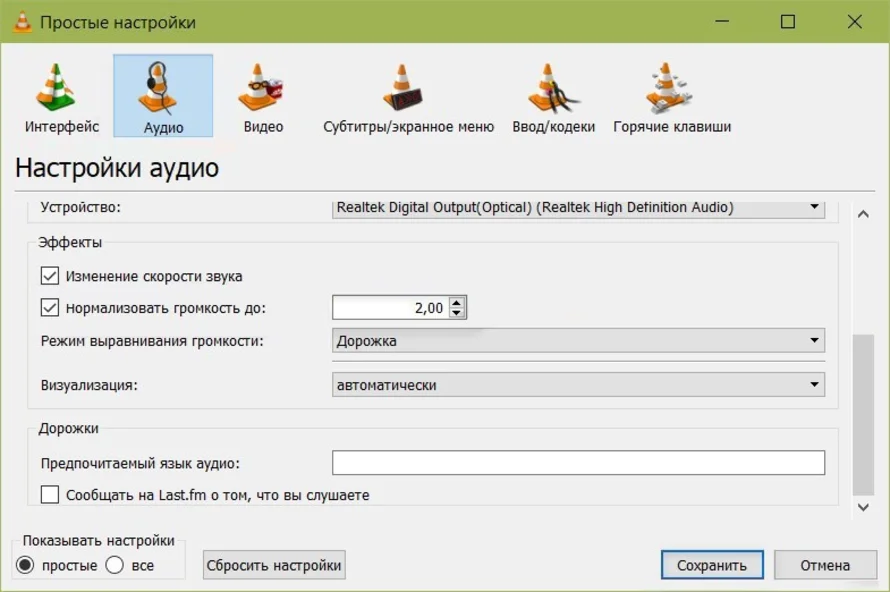Click the Отмена button

click(x=824, y=564)
